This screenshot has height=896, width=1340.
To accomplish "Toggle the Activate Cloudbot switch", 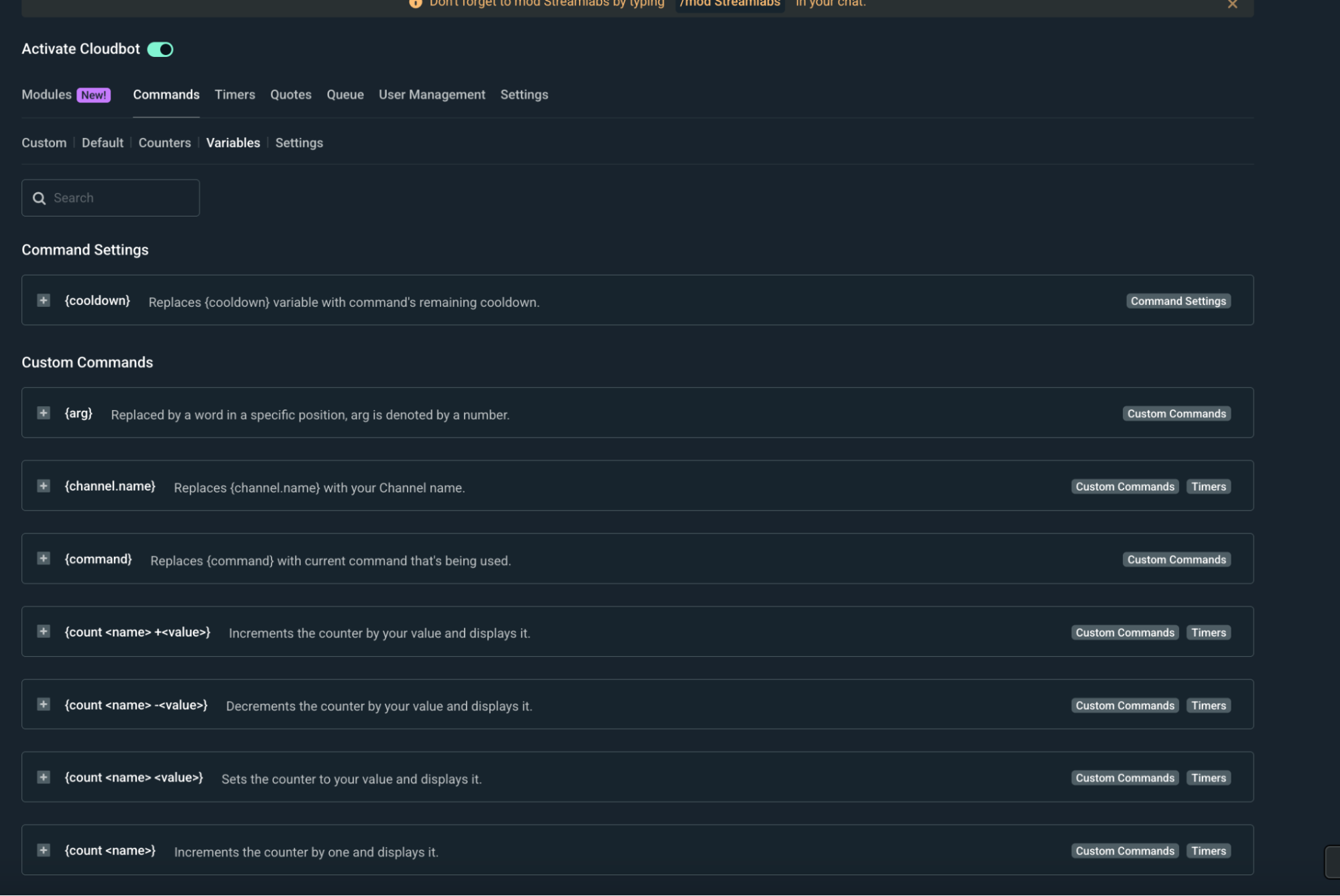I will click(x=160, y=48).
